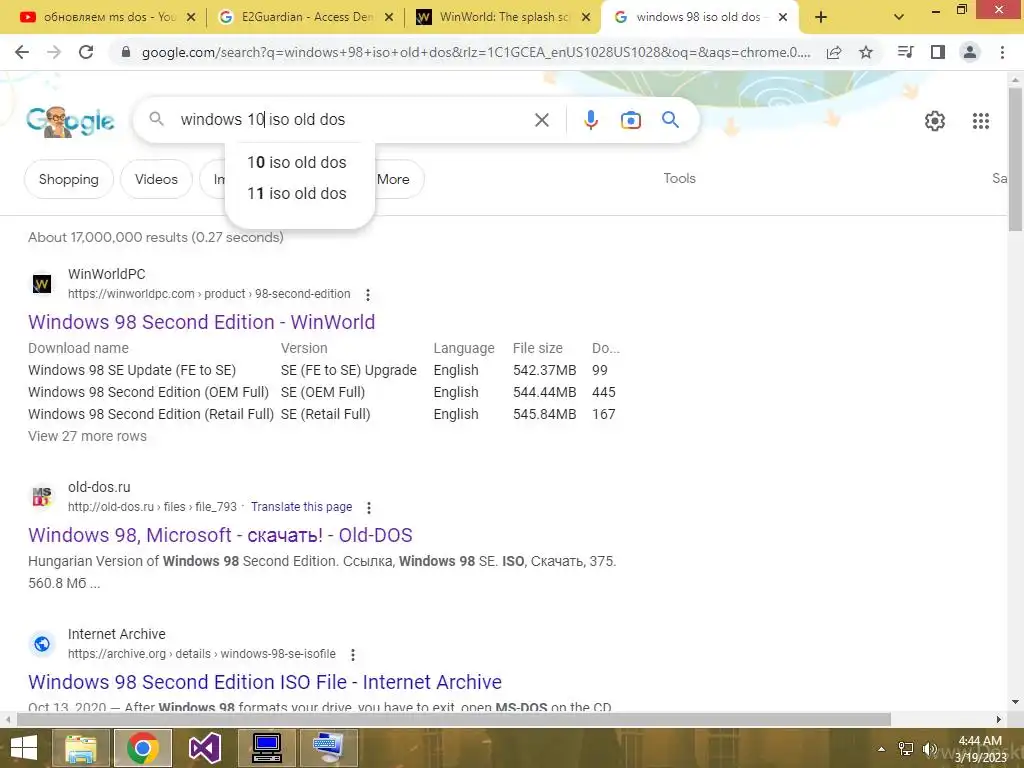Open Windows 98, Microsoft Old-DOS link

point(220,535)
